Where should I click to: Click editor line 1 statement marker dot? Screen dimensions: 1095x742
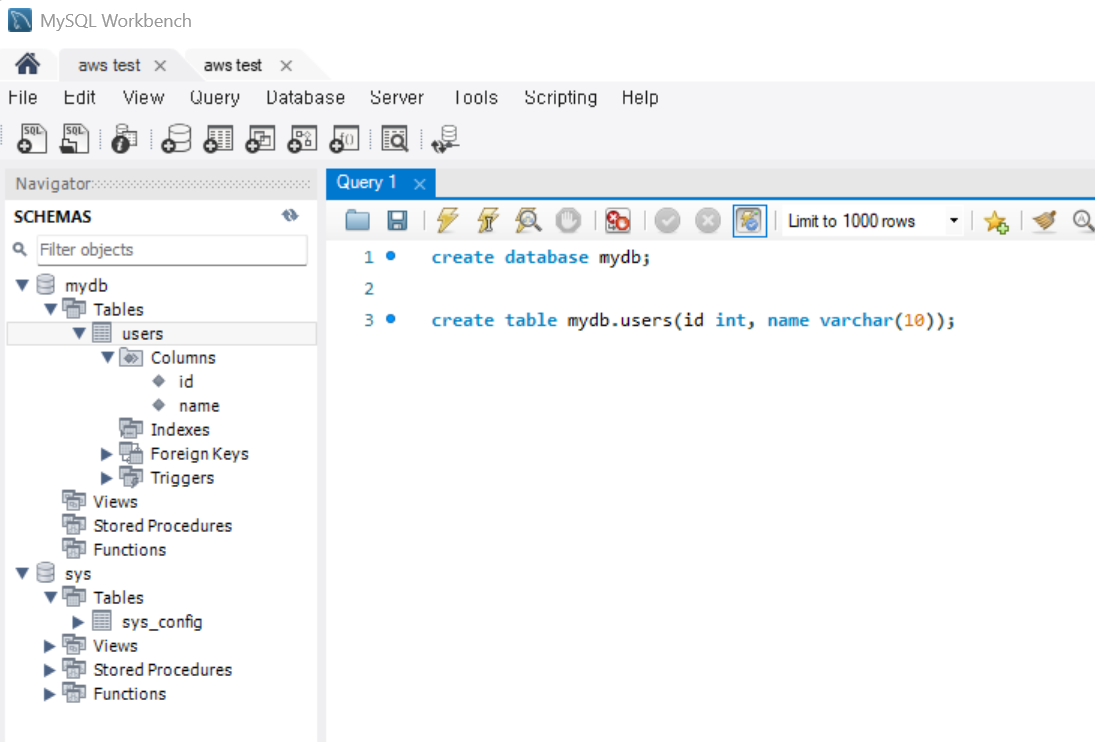click(x=391, y=256)
